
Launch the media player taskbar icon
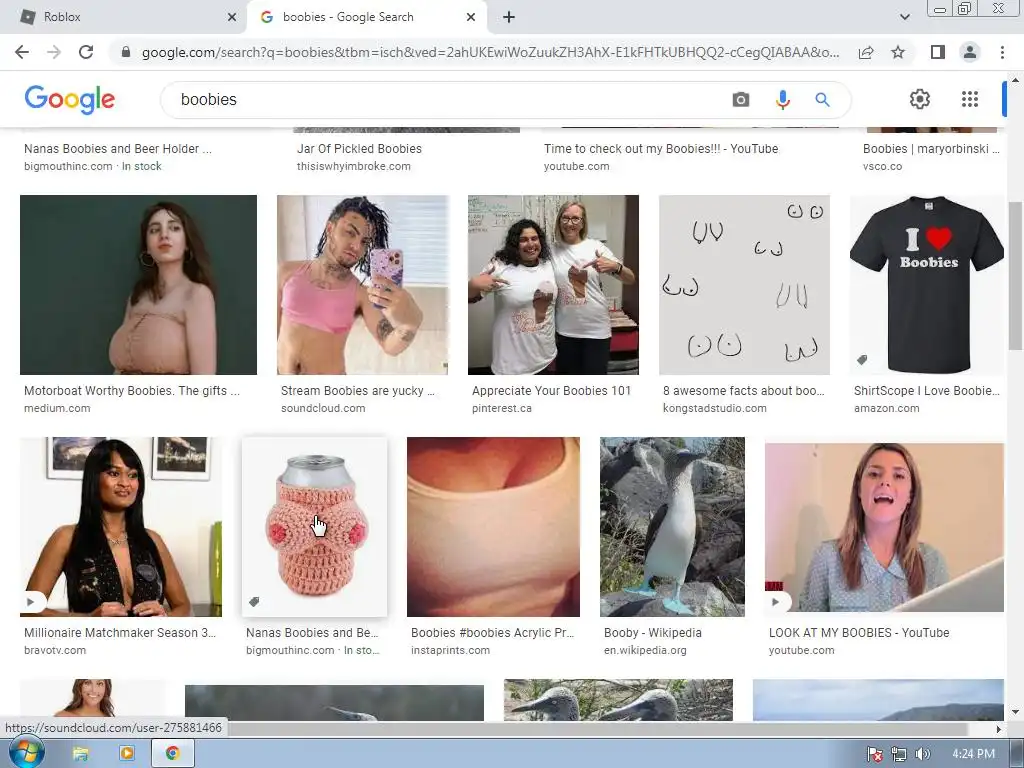coord(127,754)
